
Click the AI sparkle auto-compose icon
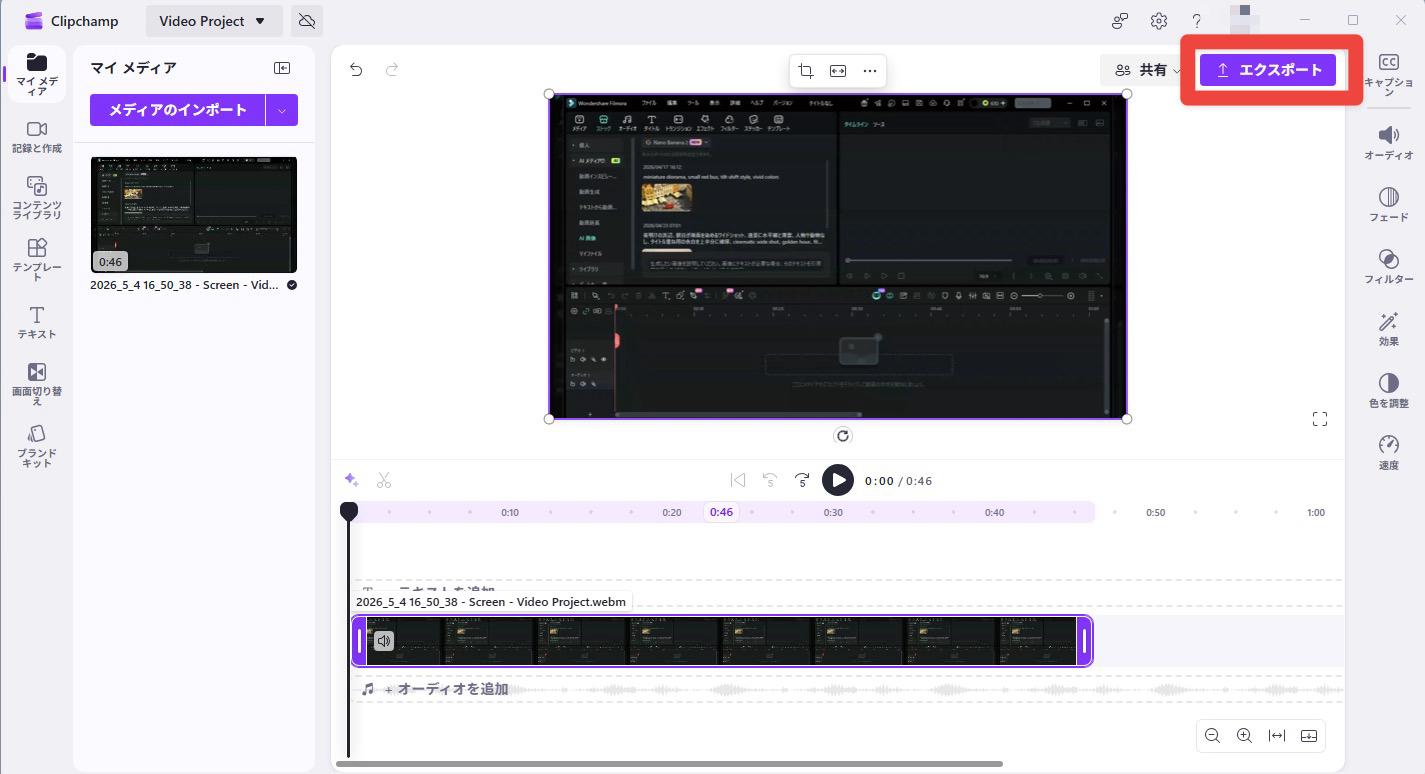(x=351, y=481)
